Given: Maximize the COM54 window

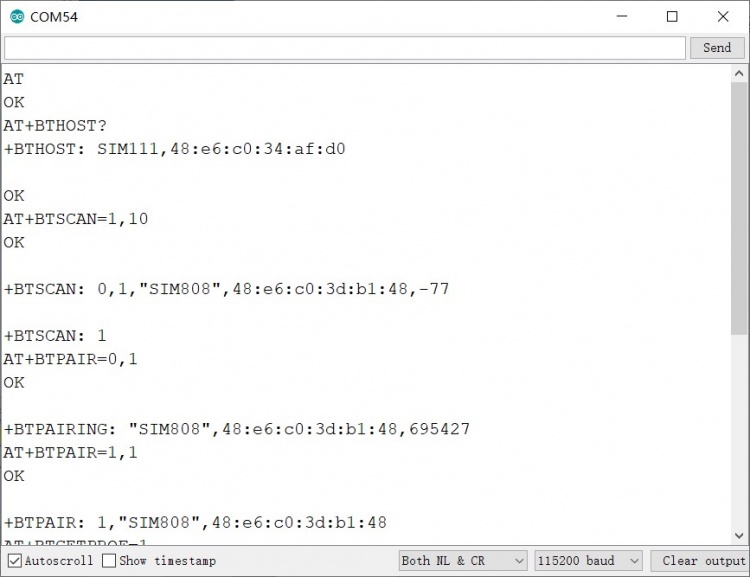Looking at the screenshot, I should pos(672,17).
